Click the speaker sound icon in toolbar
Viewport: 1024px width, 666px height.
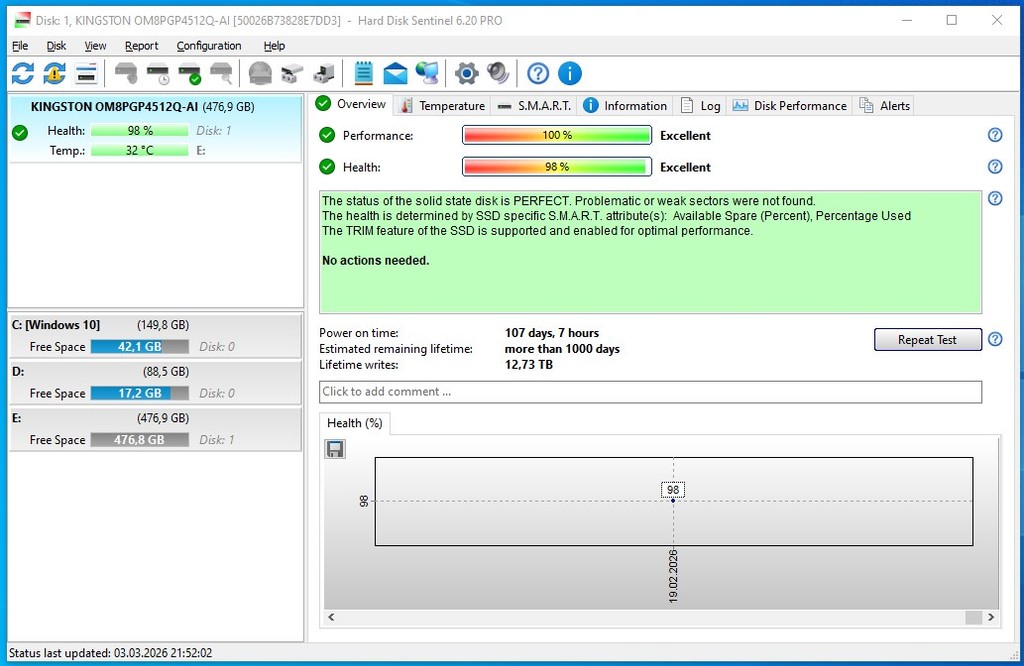pos(497,73)
